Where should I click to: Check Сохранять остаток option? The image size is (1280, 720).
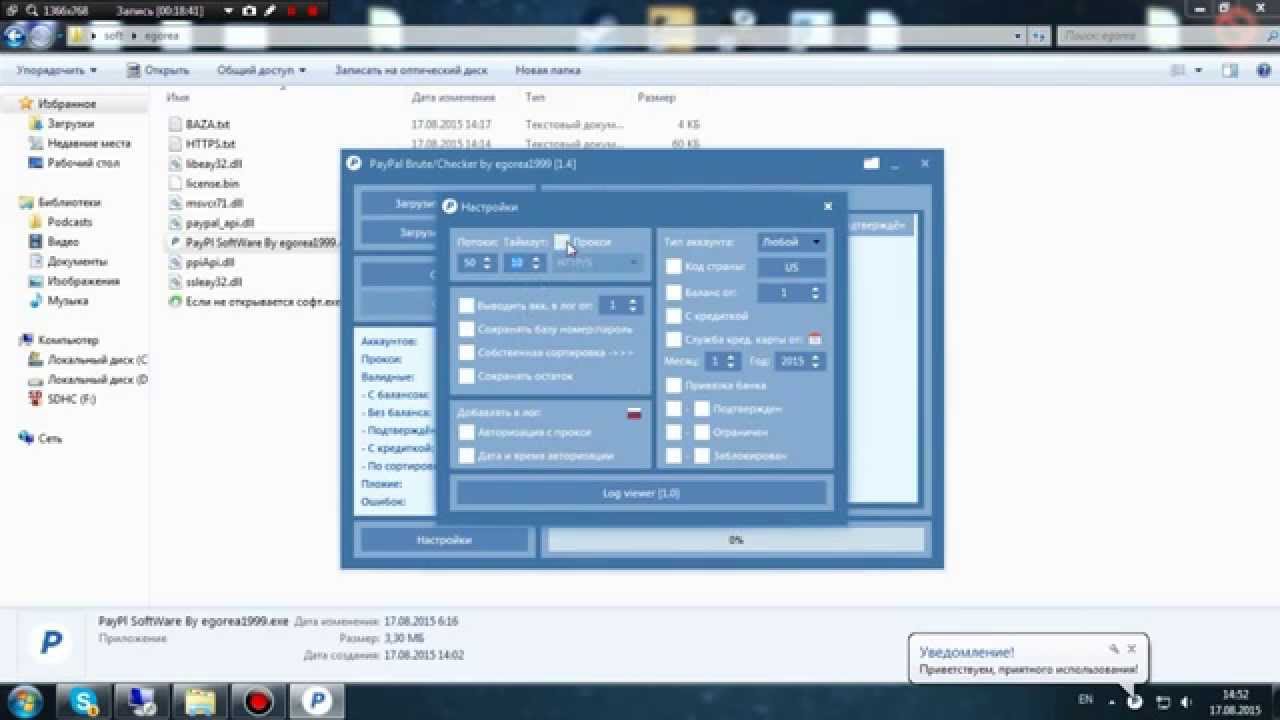pyautogui.click(x=466, y=376)
